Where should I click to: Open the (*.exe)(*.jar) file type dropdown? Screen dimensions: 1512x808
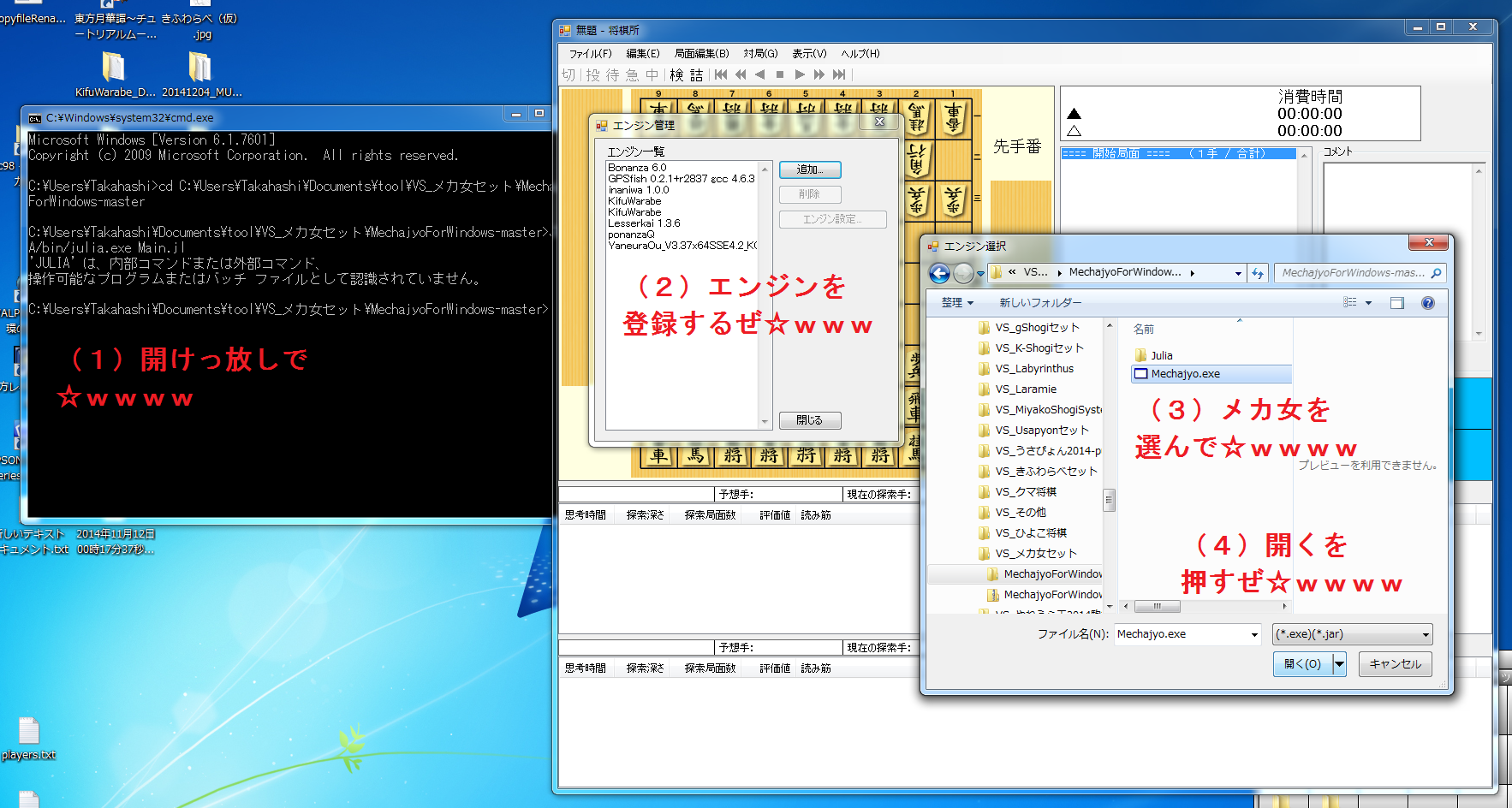pos(1353,634)
